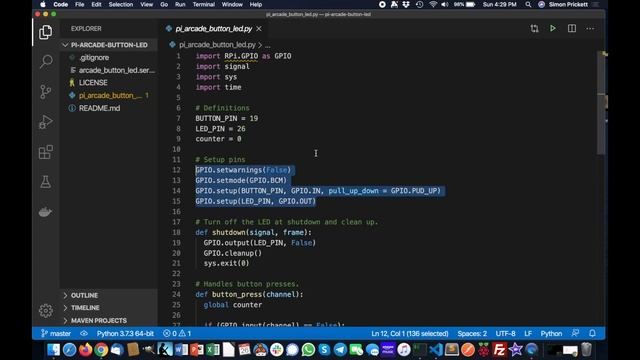The width and height of the screenshot is (640, 360).
Task: Open the Manage gear at activity bar bottom
Action: click(x=46, y=311)
